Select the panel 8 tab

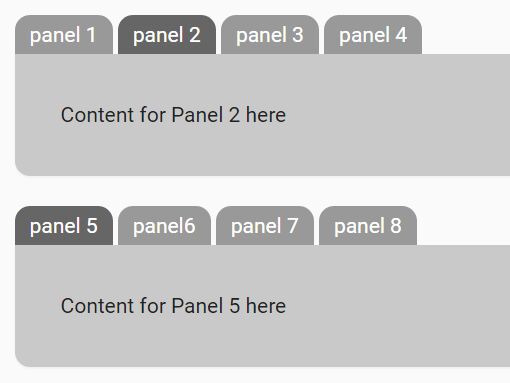coord(368,226)
